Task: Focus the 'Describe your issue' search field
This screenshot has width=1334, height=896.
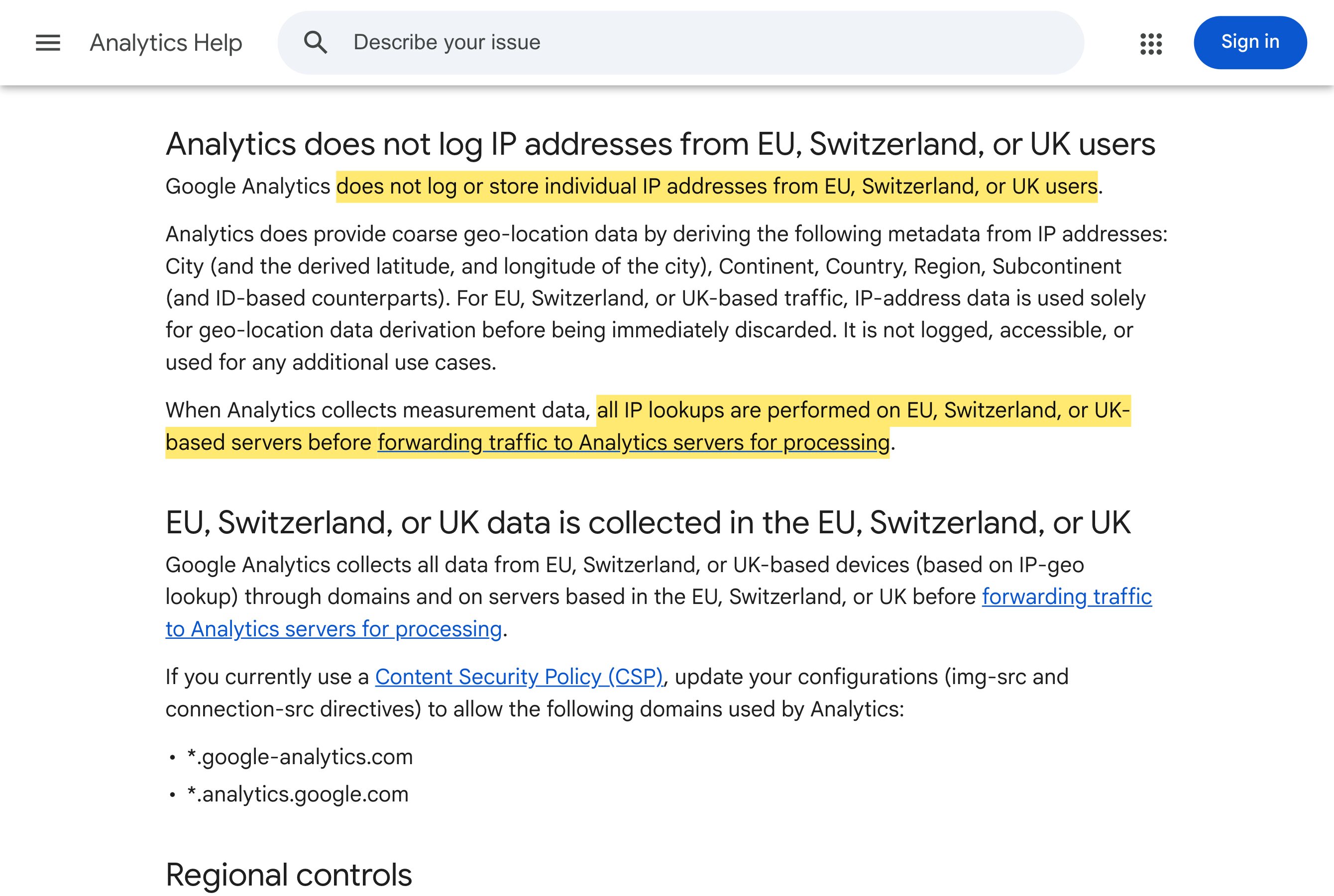Action: tap(681, 42)
